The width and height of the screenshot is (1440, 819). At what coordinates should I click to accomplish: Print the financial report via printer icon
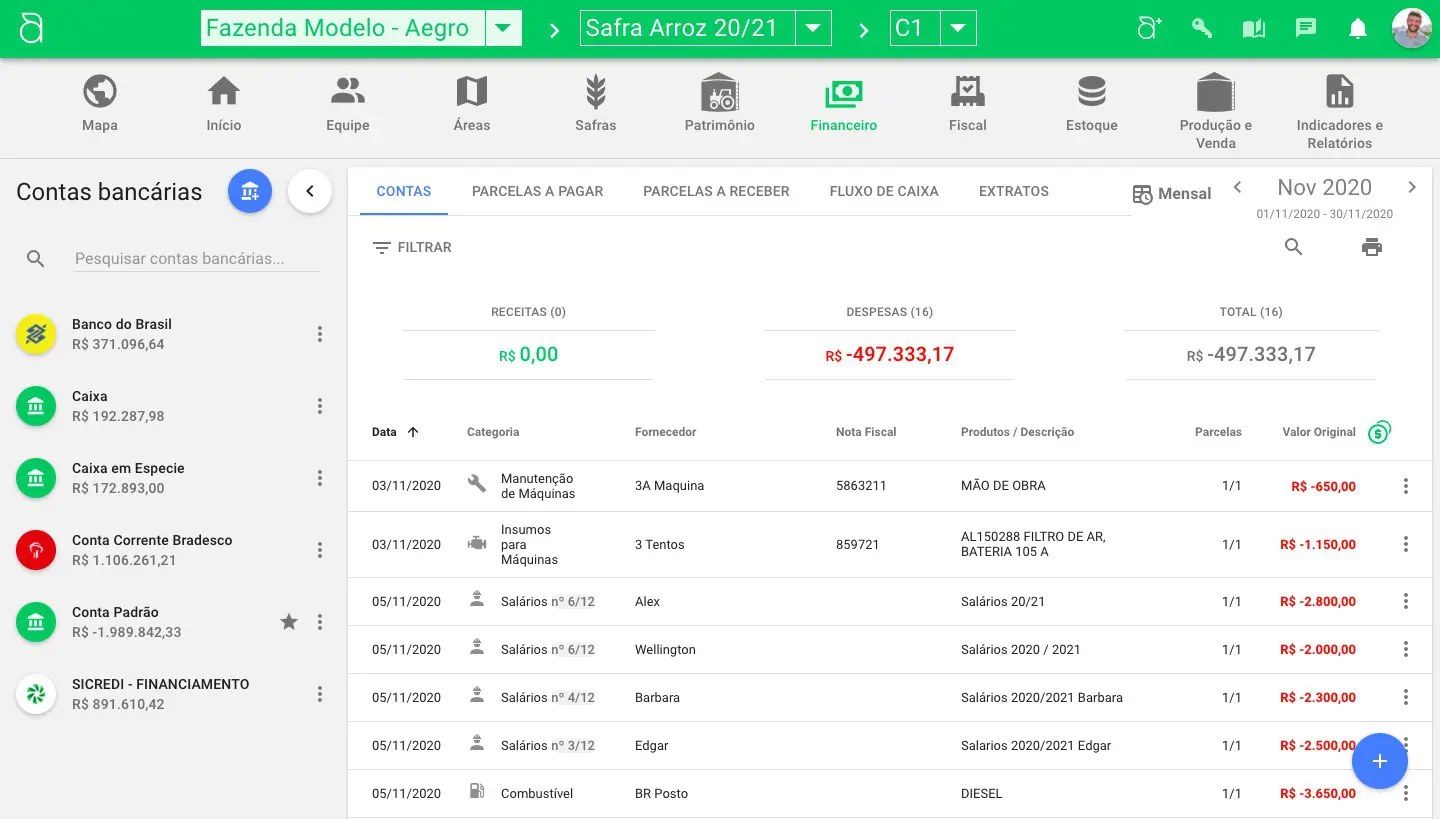pyautogui.click(x=1371, y=246)
